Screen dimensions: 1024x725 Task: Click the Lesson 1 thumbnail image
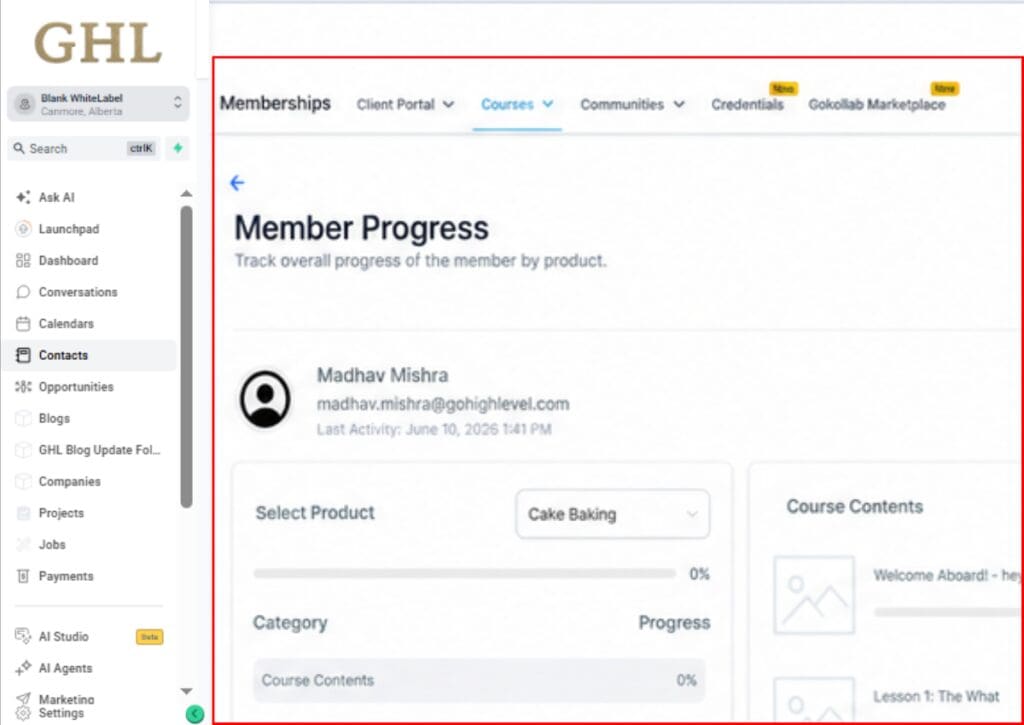point(814,700)
